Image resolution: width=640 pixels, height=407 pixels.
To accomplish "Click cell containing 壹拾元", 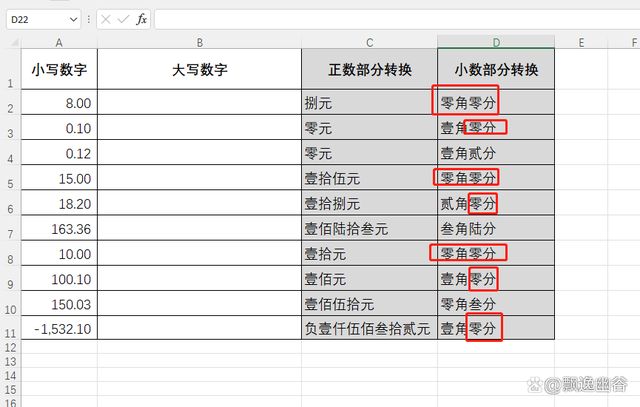I will (x=370, y=254).
